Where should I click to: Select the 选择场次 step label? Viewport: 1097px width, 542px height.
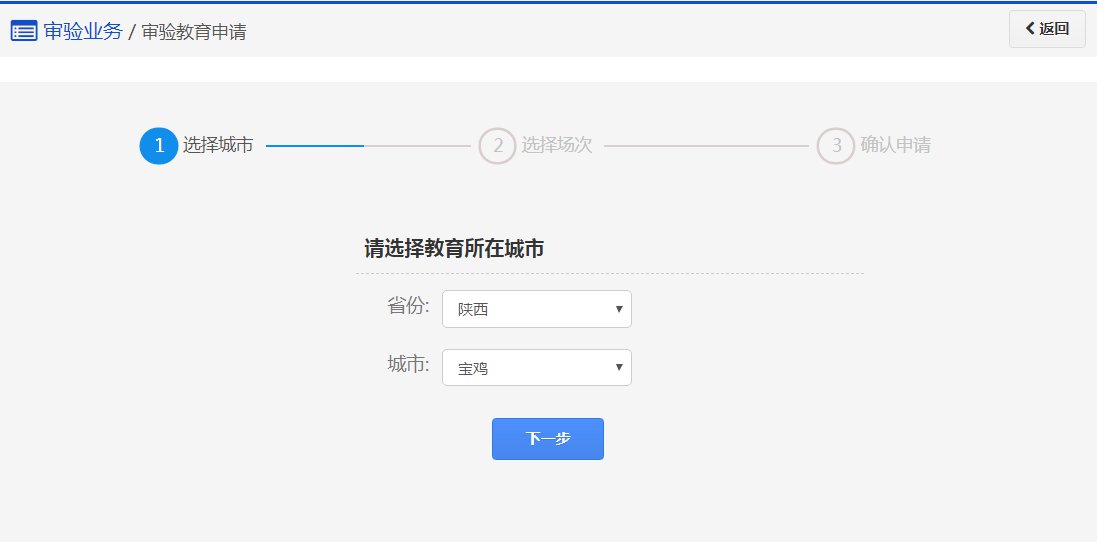[x=557, y=145]
